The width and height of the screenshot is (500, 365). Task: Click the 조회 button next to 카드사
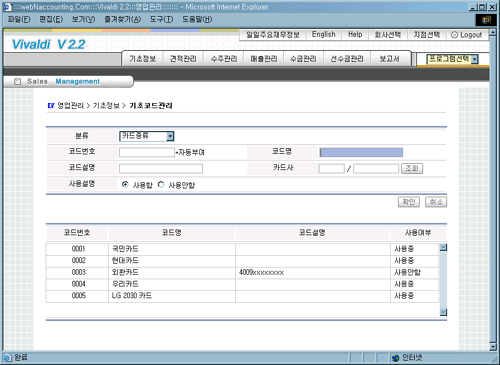(412, 168)
